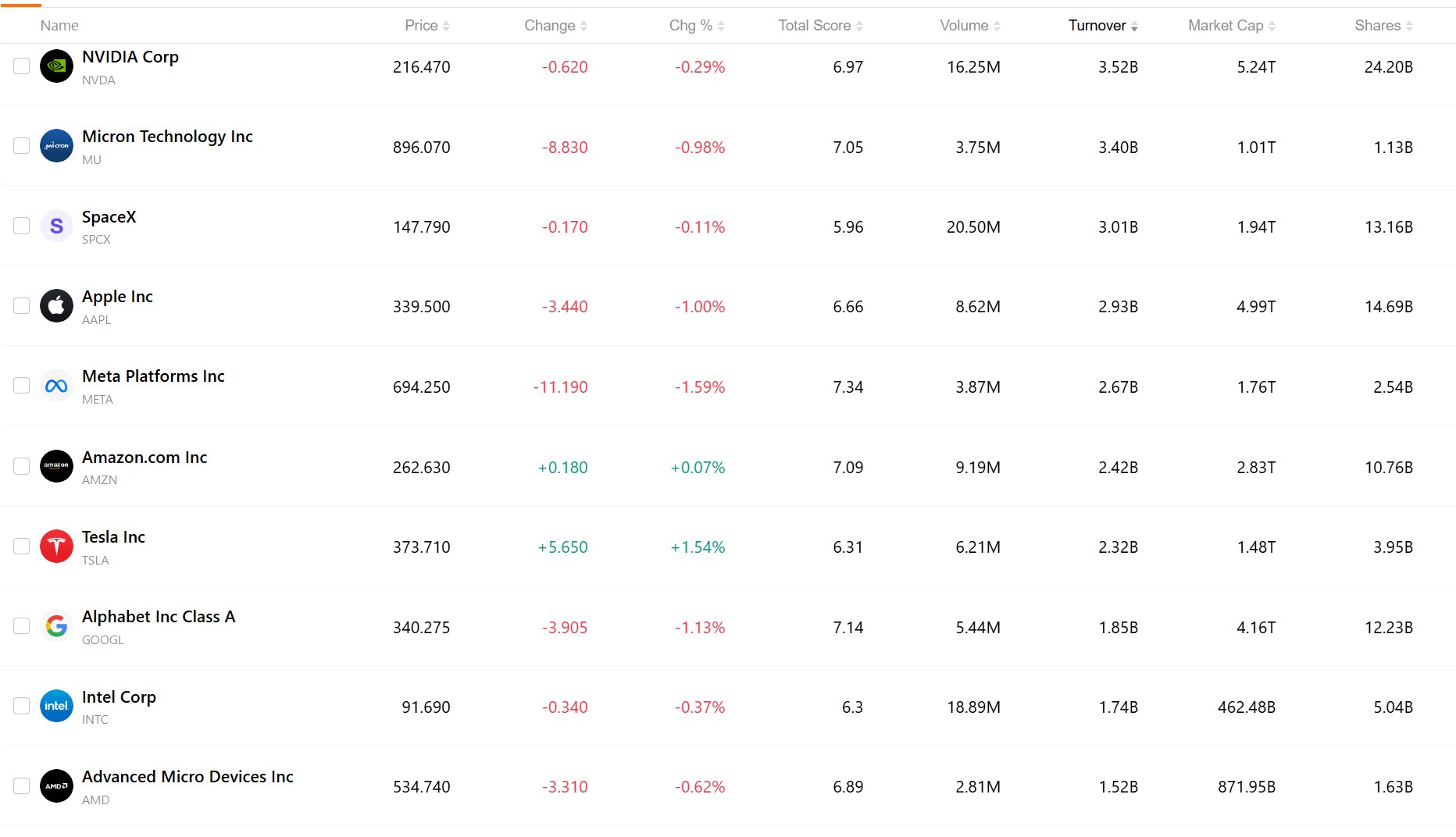Click the Micron Technology logo icon
Screen dimensions: 1456x837
[56, 146]
